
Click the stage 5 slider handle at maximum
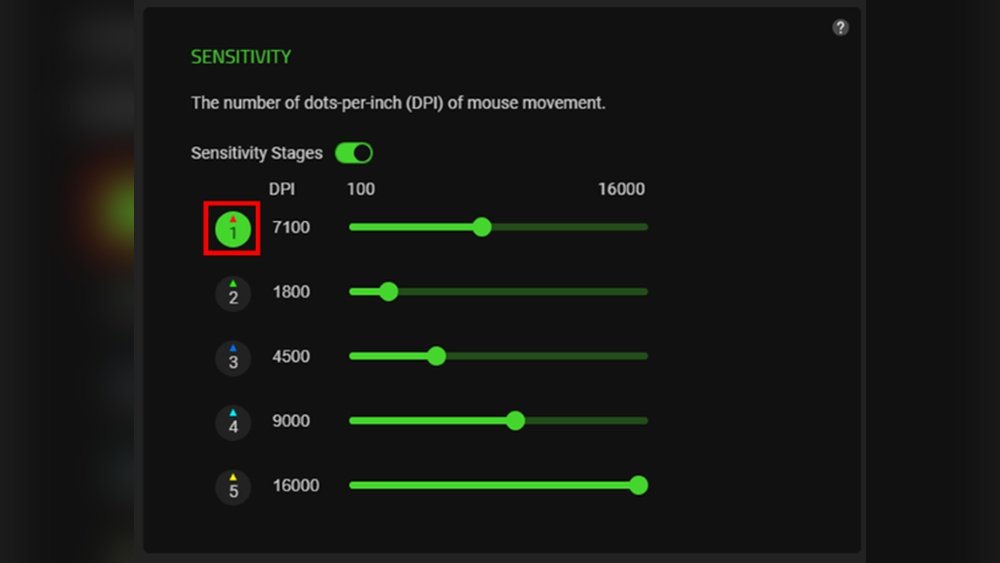(x=639, y=486)
